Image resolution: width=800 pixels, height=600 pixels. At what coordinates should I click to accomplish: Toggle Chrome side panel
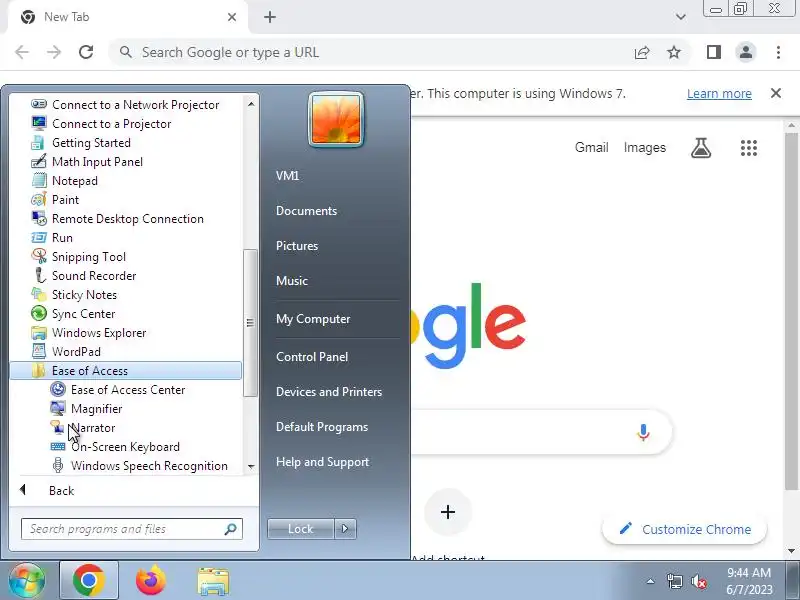point(714,52)
